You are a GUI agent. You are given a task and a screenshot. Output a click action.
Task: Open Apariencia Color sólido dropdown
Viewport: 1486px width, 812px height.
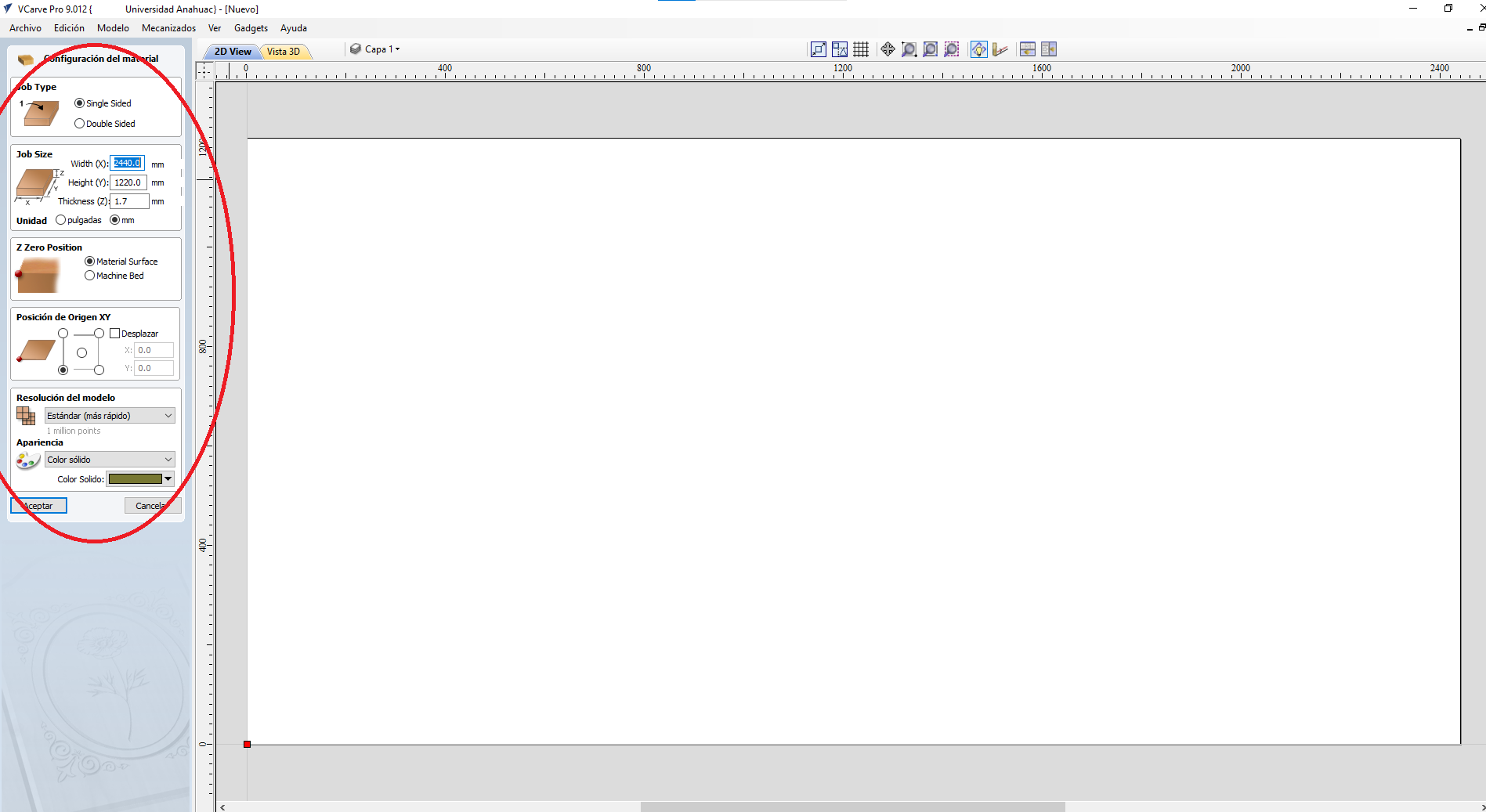pyautogui.click(x=110, y=460)
